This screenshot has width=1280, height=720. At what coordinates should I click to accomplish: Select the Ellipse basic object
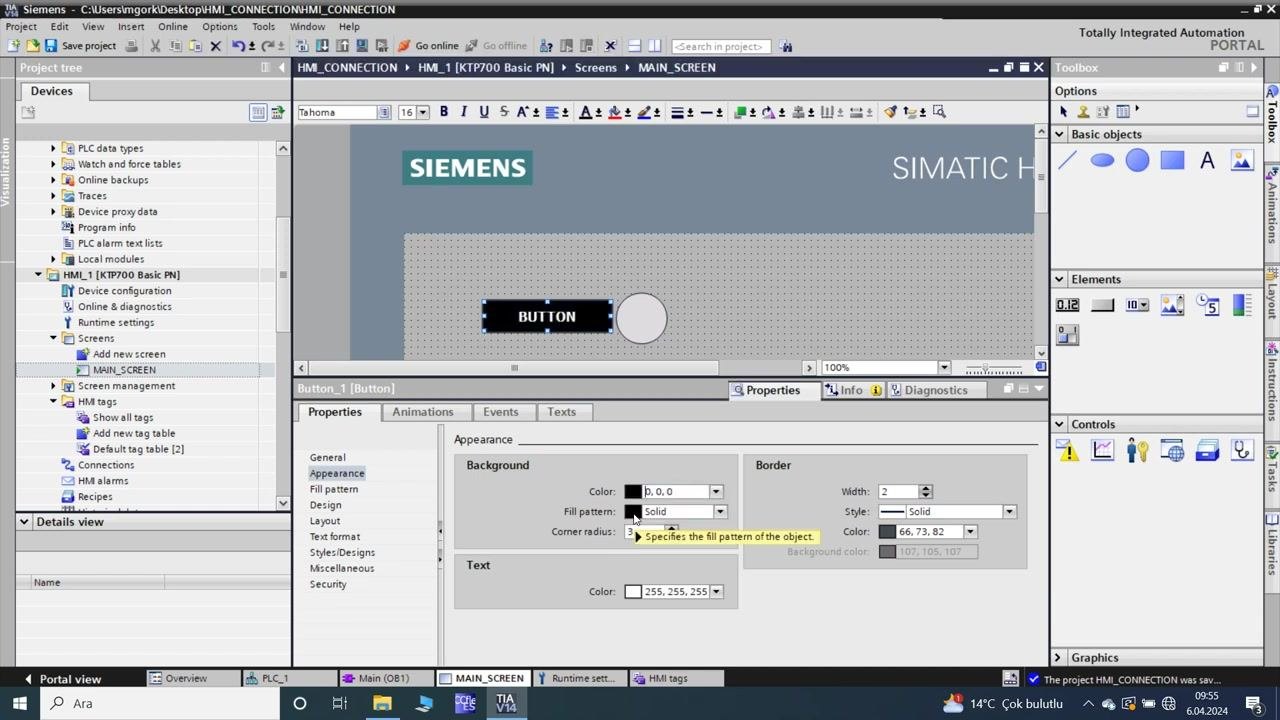coord(1102,160)
